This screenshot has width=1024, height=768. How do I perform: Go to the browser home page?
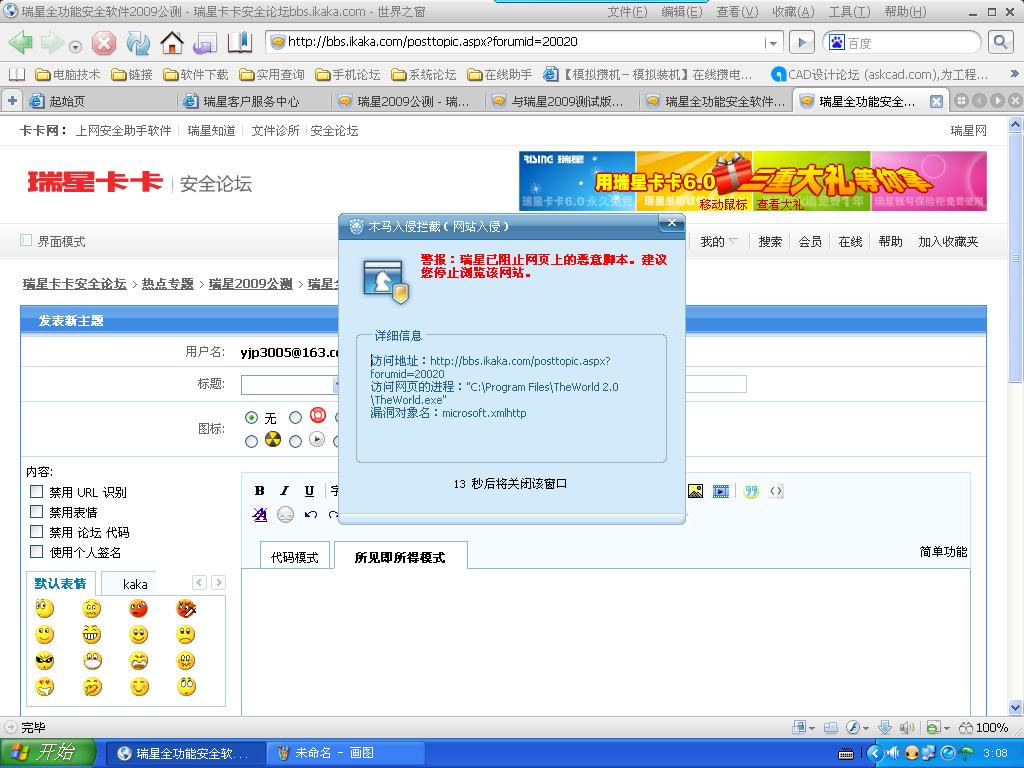pos(172,43)
